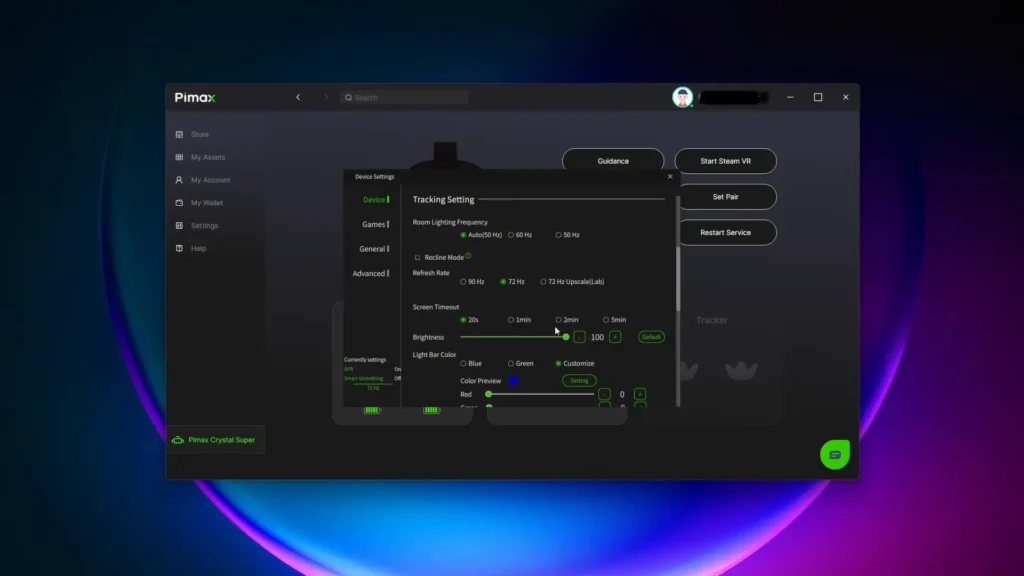
Task: Open the Help sidebar entry
Action: coord(191,249)
